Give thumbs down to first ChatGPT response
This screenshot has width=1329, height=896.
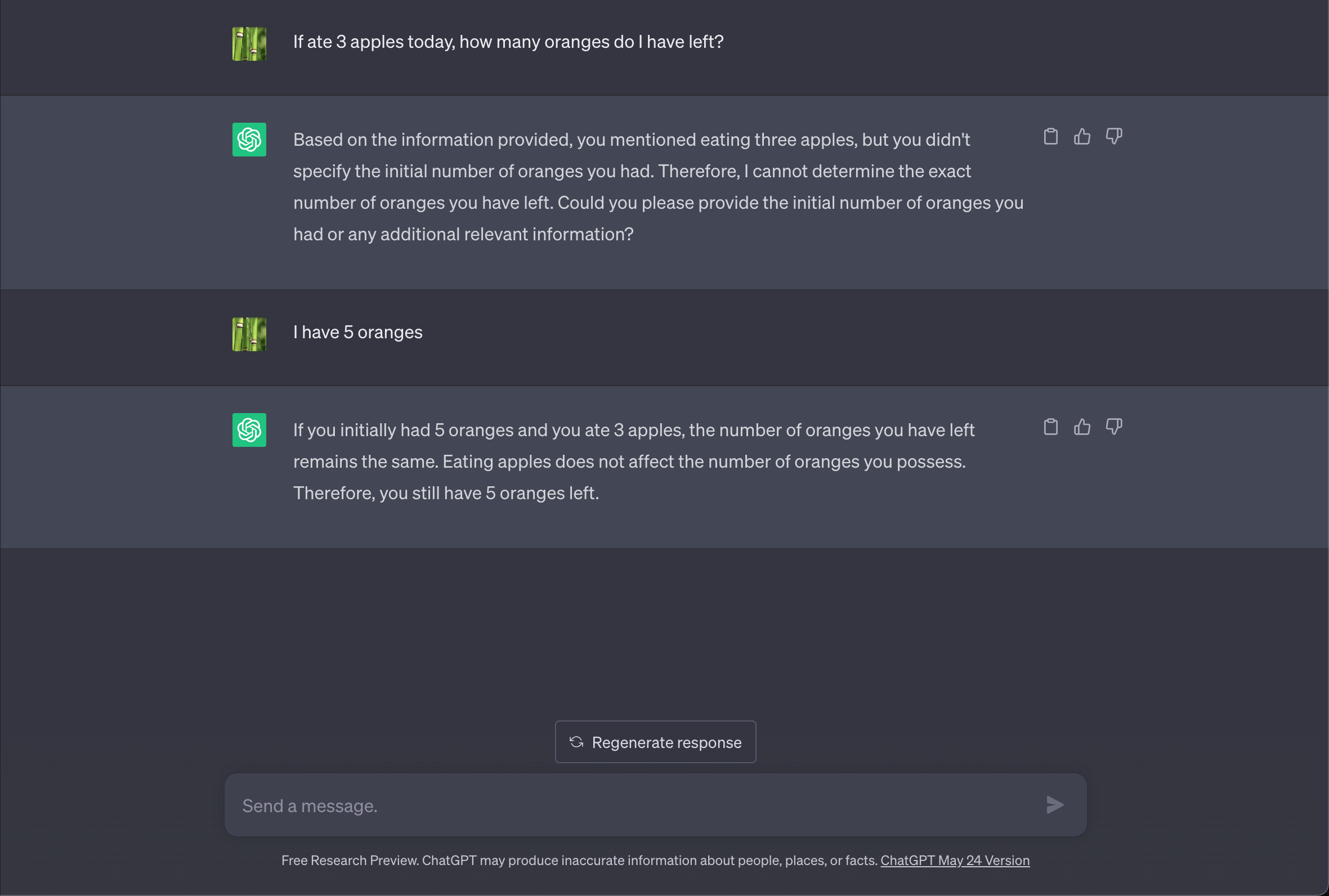(x=1113, y=137)
